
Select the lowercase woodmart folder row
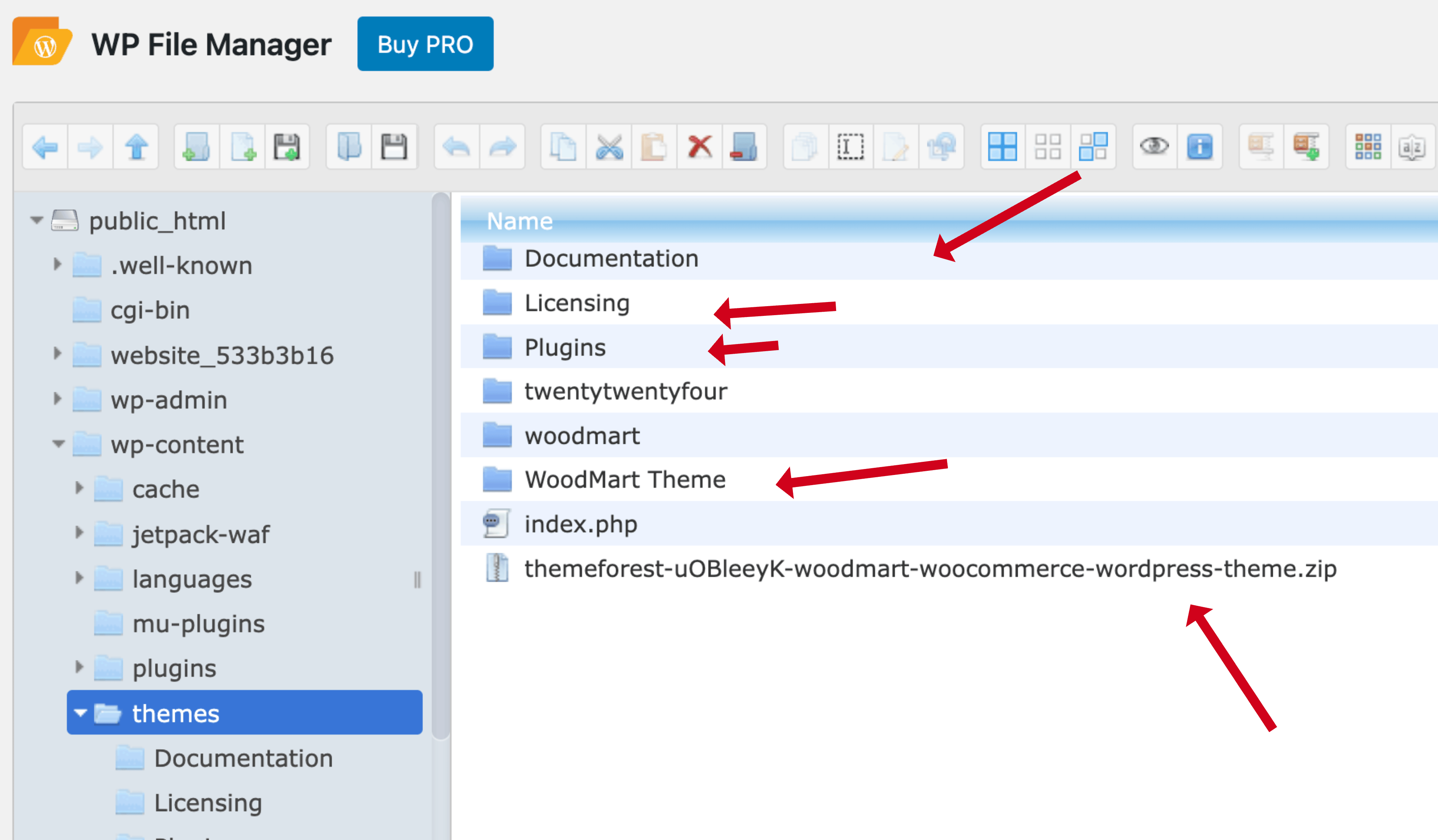(x=949, y=436)
